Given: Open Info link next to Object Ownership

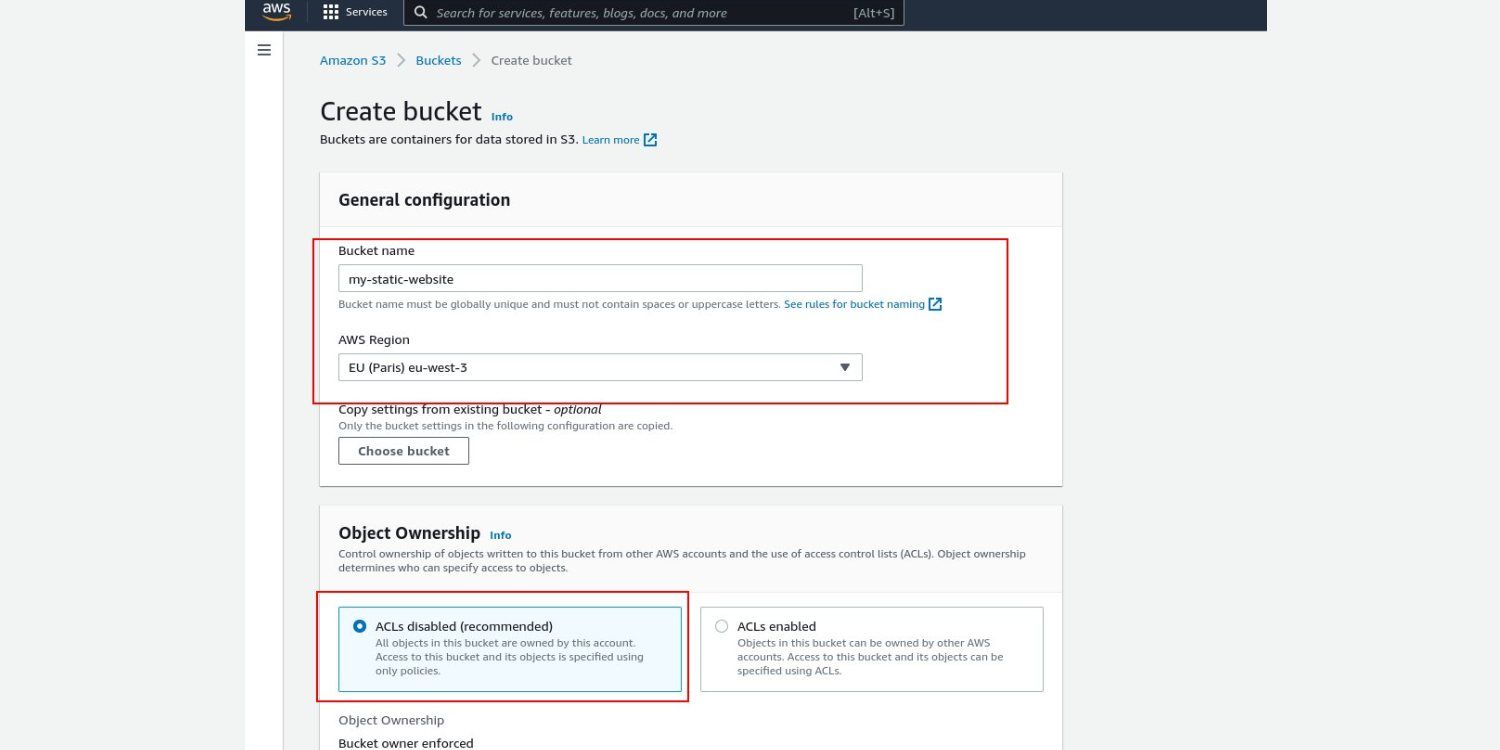Looking at the screenshot, I should tap(501, 535).
